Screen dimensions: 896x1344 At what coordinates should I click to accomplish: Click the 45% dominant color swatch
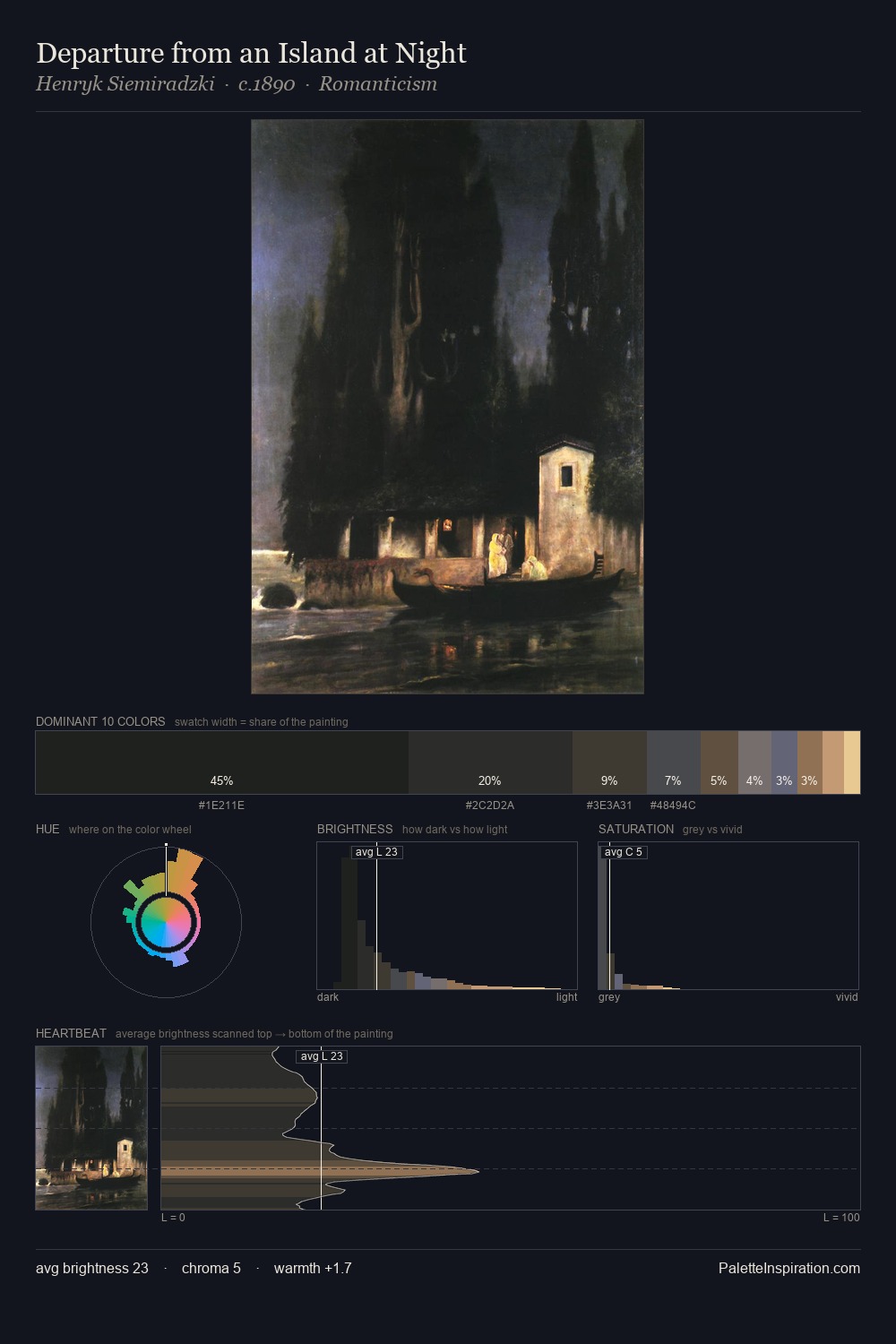[222, 762]
